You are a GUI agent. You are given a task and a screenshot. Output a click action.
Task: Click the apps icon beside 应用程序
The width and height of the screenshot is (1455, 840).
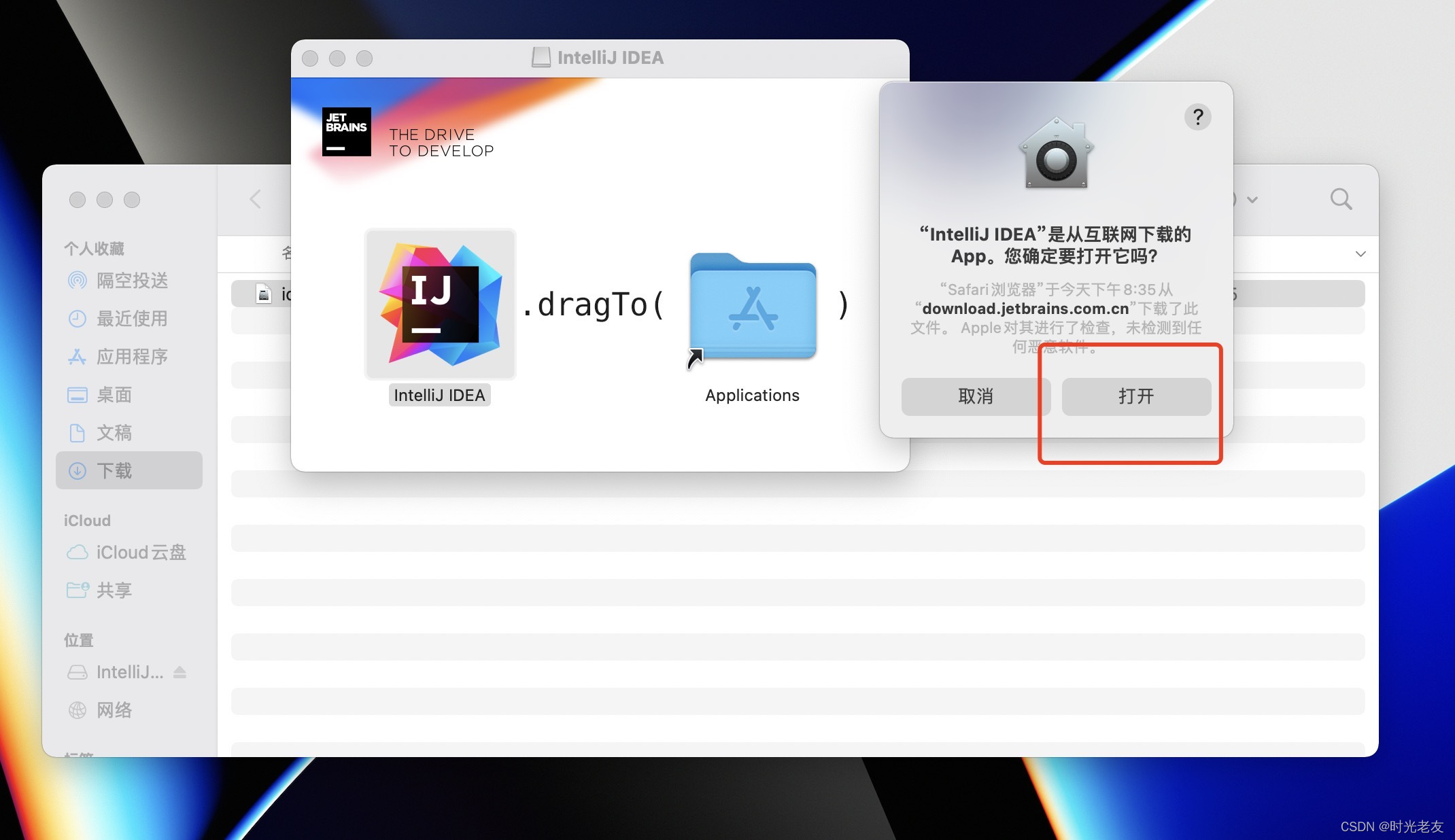point(78,357)
